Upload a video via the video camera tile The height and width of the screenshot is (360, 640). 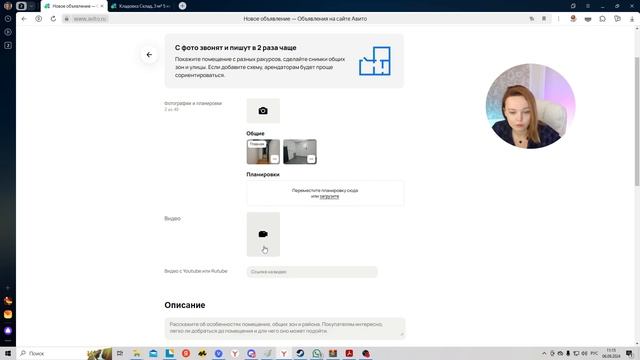[x=263, y=234]
